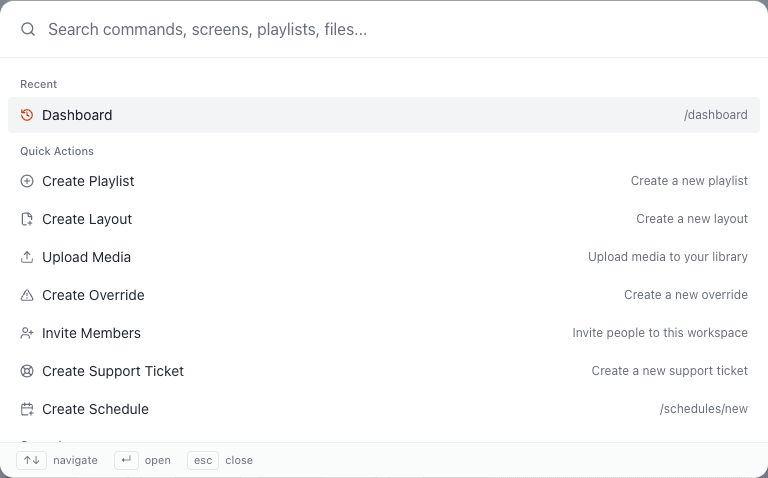
Task: Click the upload arrow icon for Upload Media
Action: tap(27, 257)
